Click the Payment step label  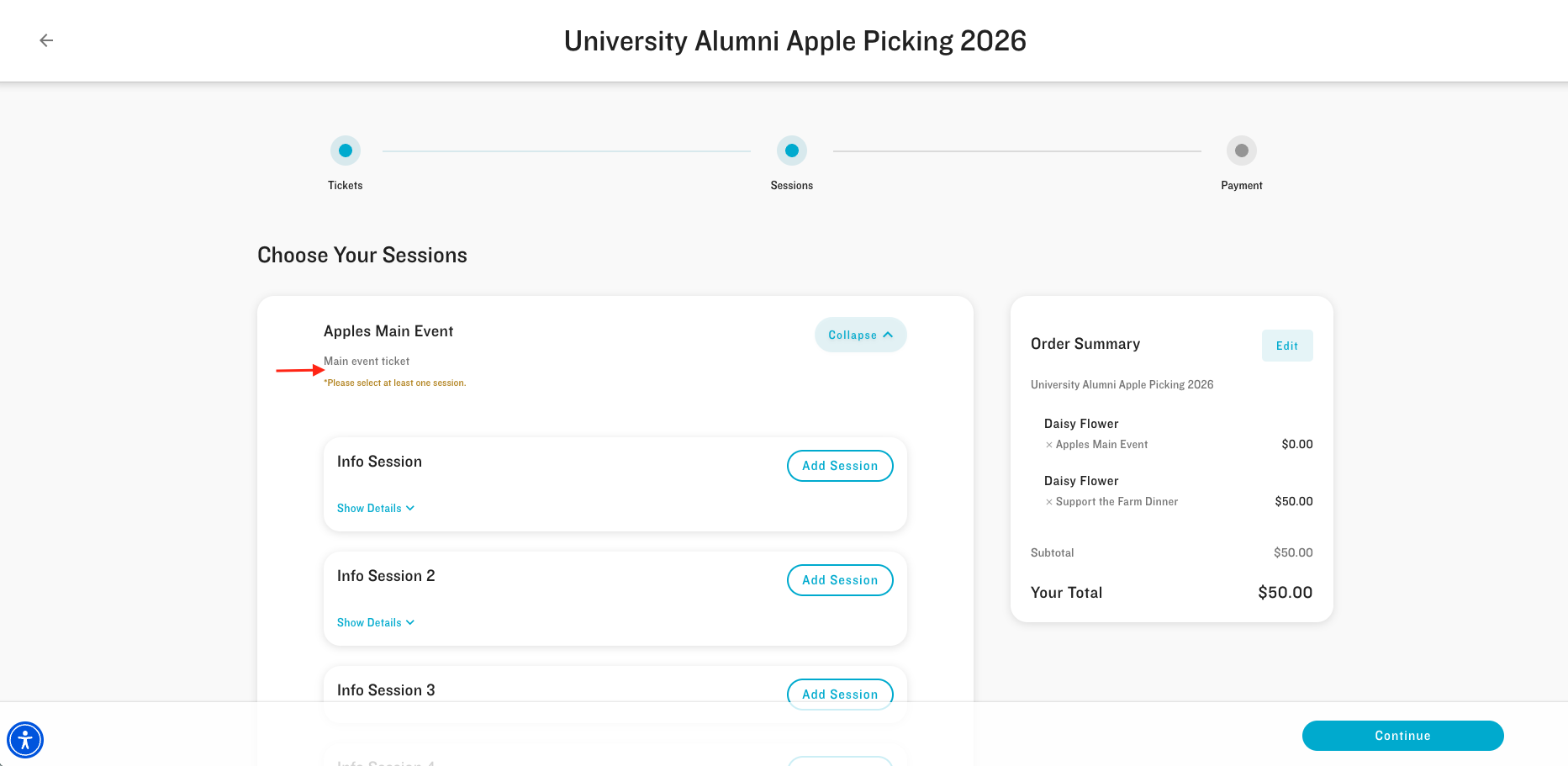[1241, 185]
